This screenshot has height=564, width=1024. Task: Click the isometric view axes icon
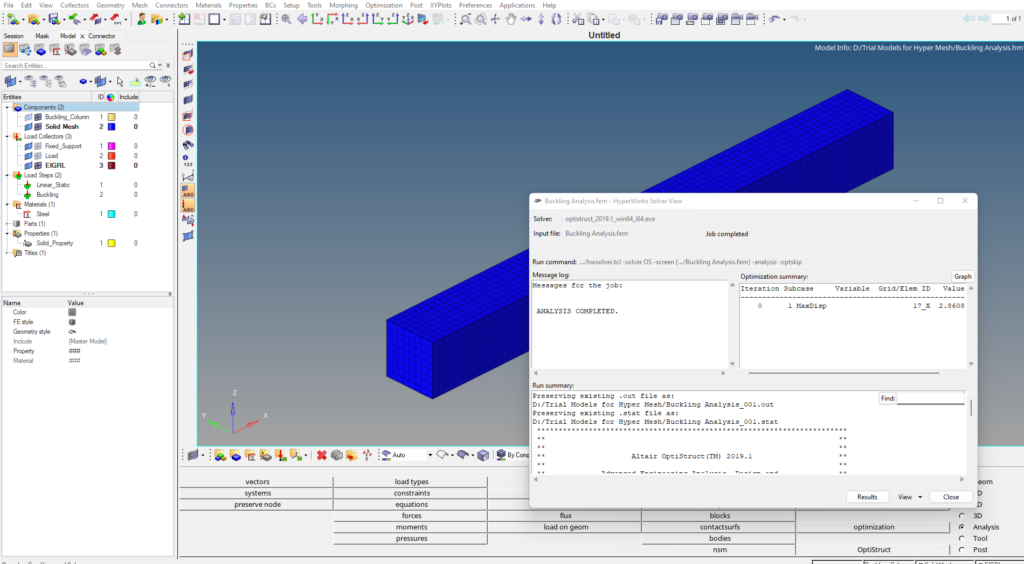(x=408, y=19)
